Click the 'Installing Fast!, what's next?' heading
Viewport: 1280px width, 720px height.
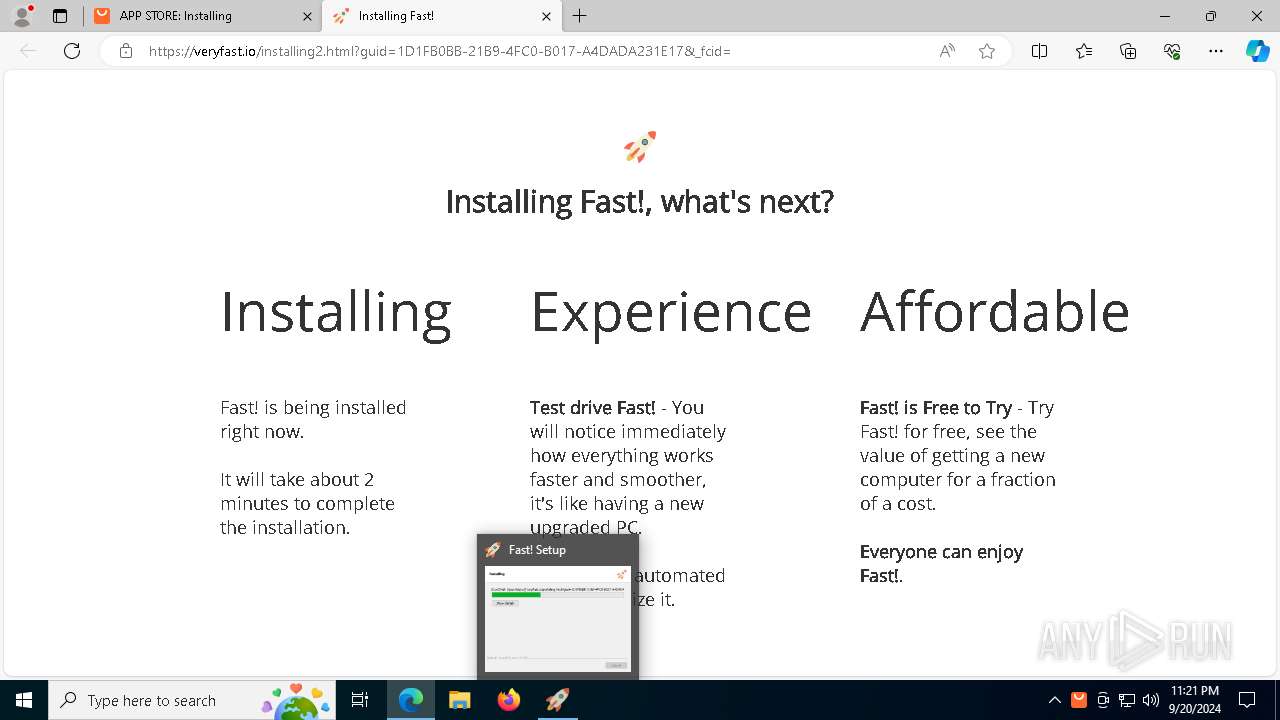(x=640, y=203)
